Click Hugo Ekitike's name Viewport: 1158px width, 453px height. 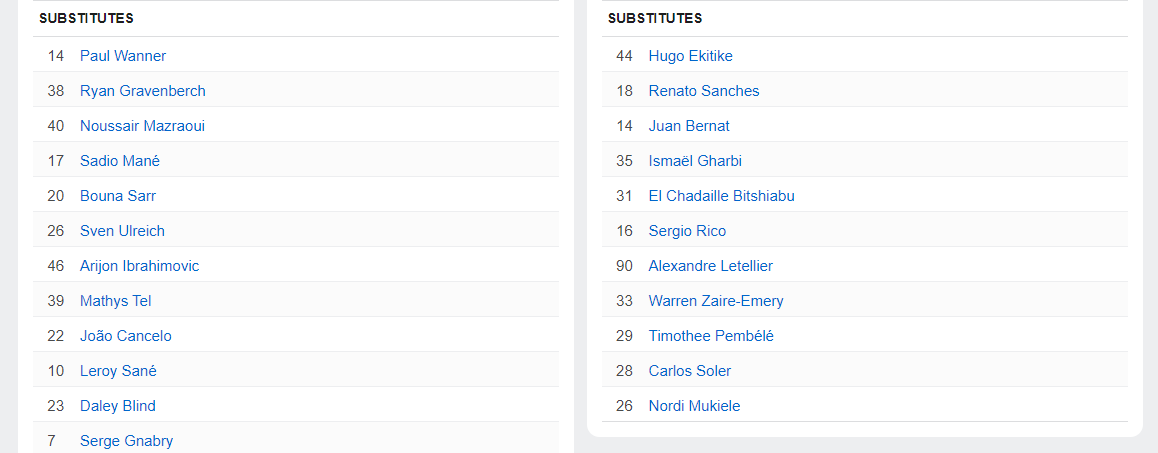point(690,56)
